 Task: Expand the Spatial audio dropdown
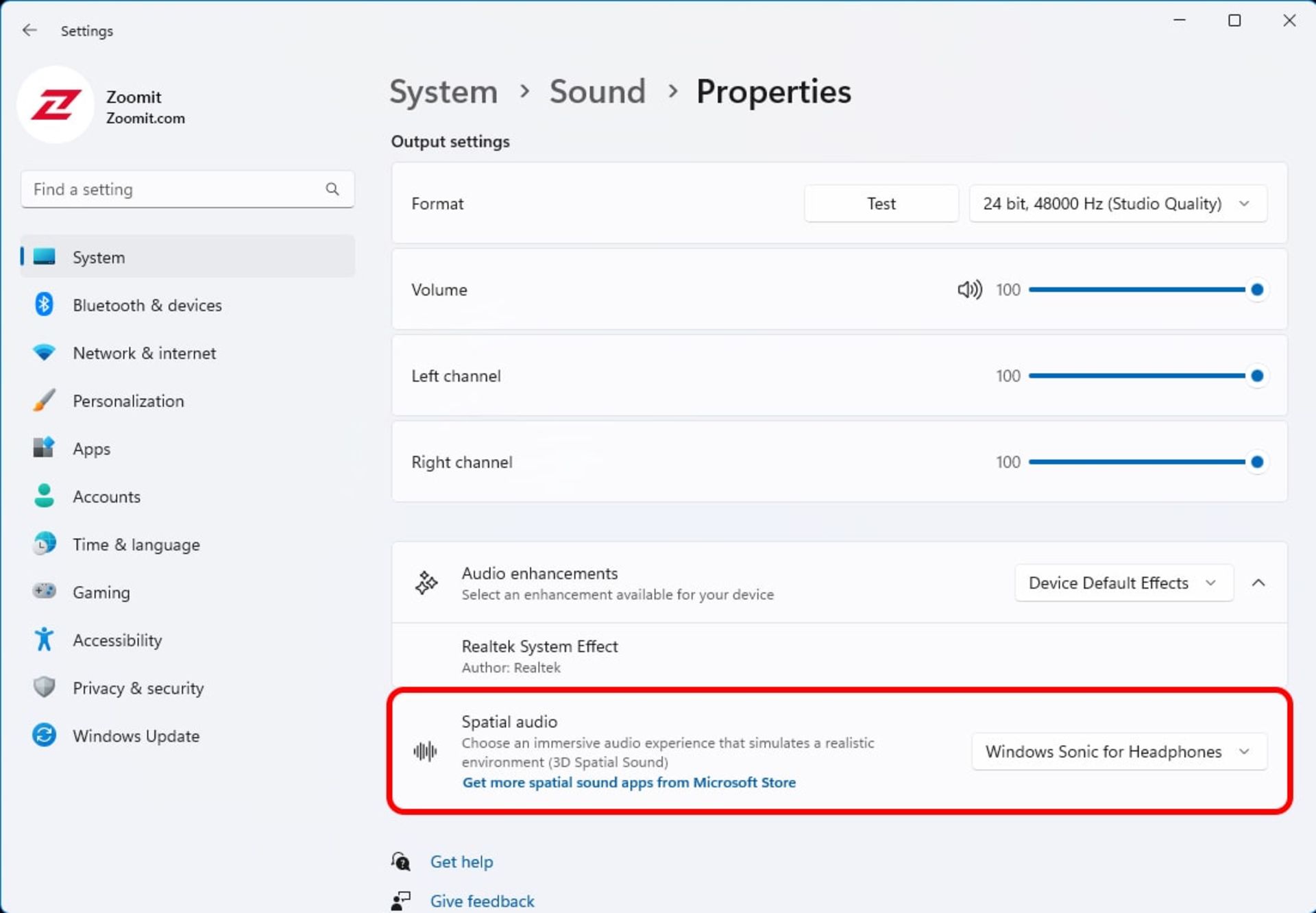pos(1115,751)
